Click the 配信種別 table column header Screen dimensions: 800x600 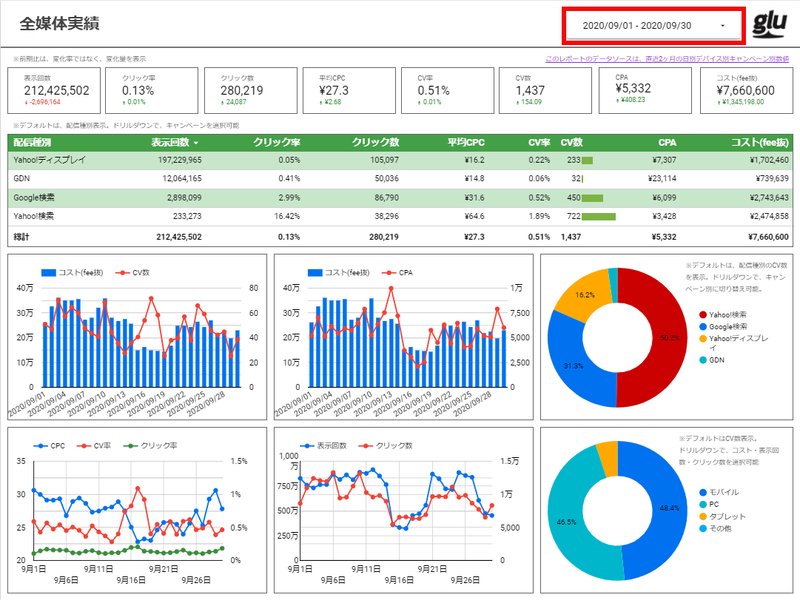point(32,142)
